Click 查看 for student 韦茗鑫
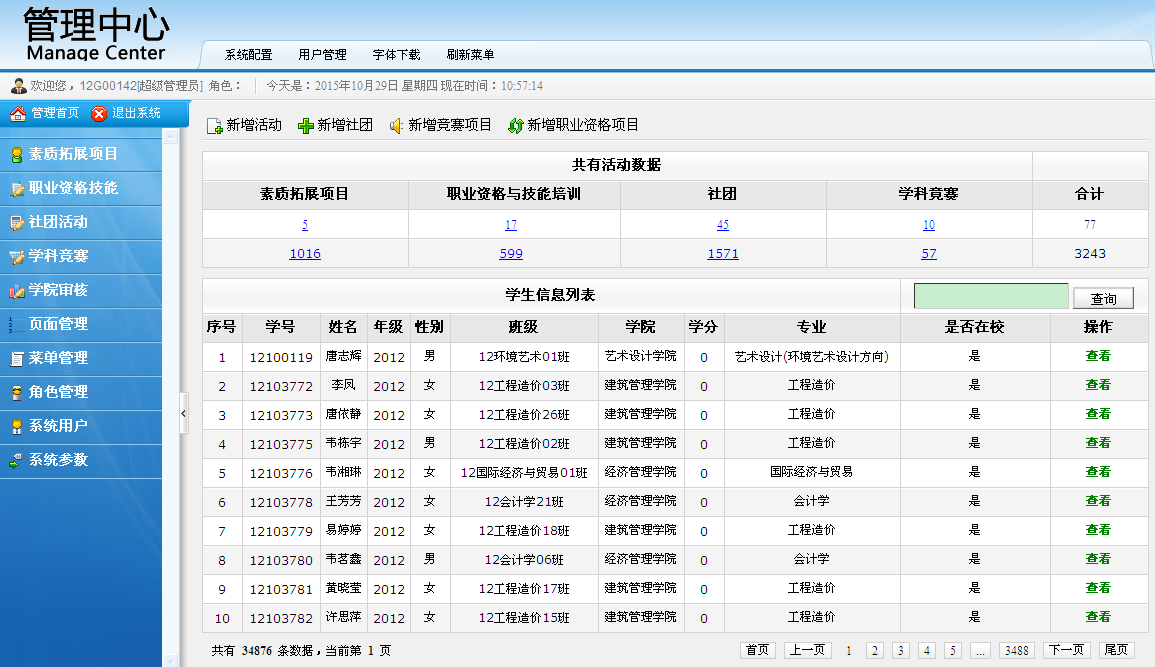 pyautogui.click(x=1098, y=560)
